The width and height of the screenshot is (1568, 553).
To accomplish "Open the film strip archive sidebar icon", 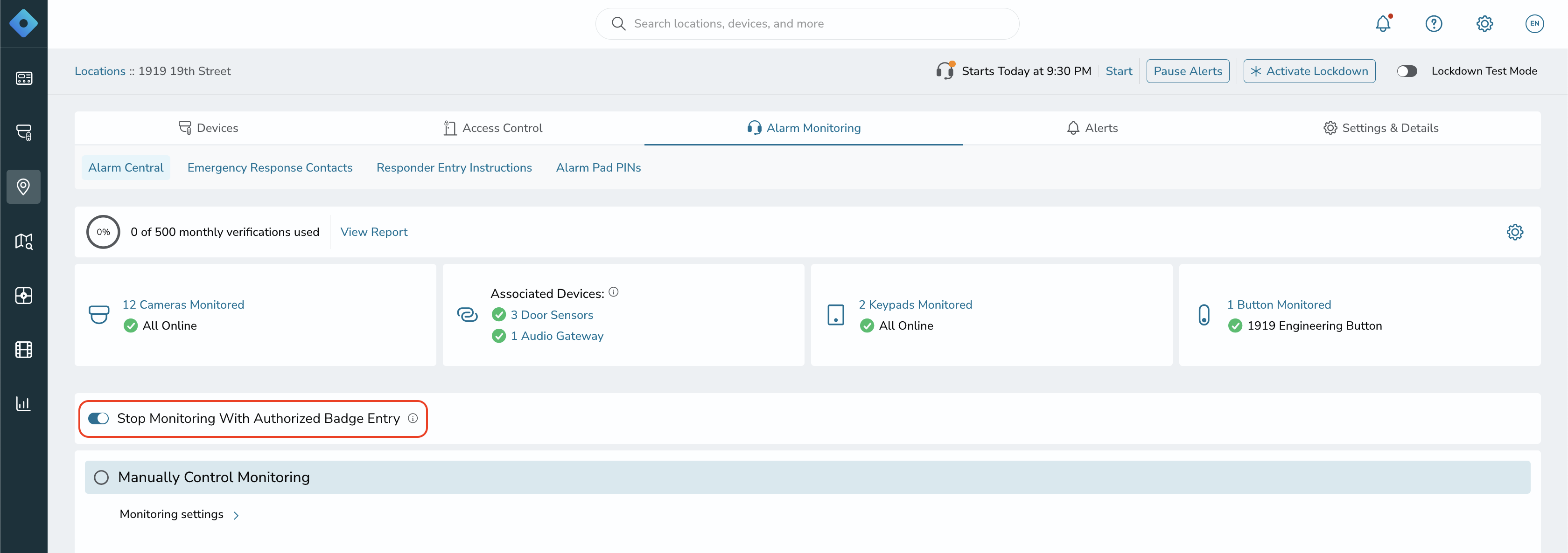I will (x=24, y=350).
